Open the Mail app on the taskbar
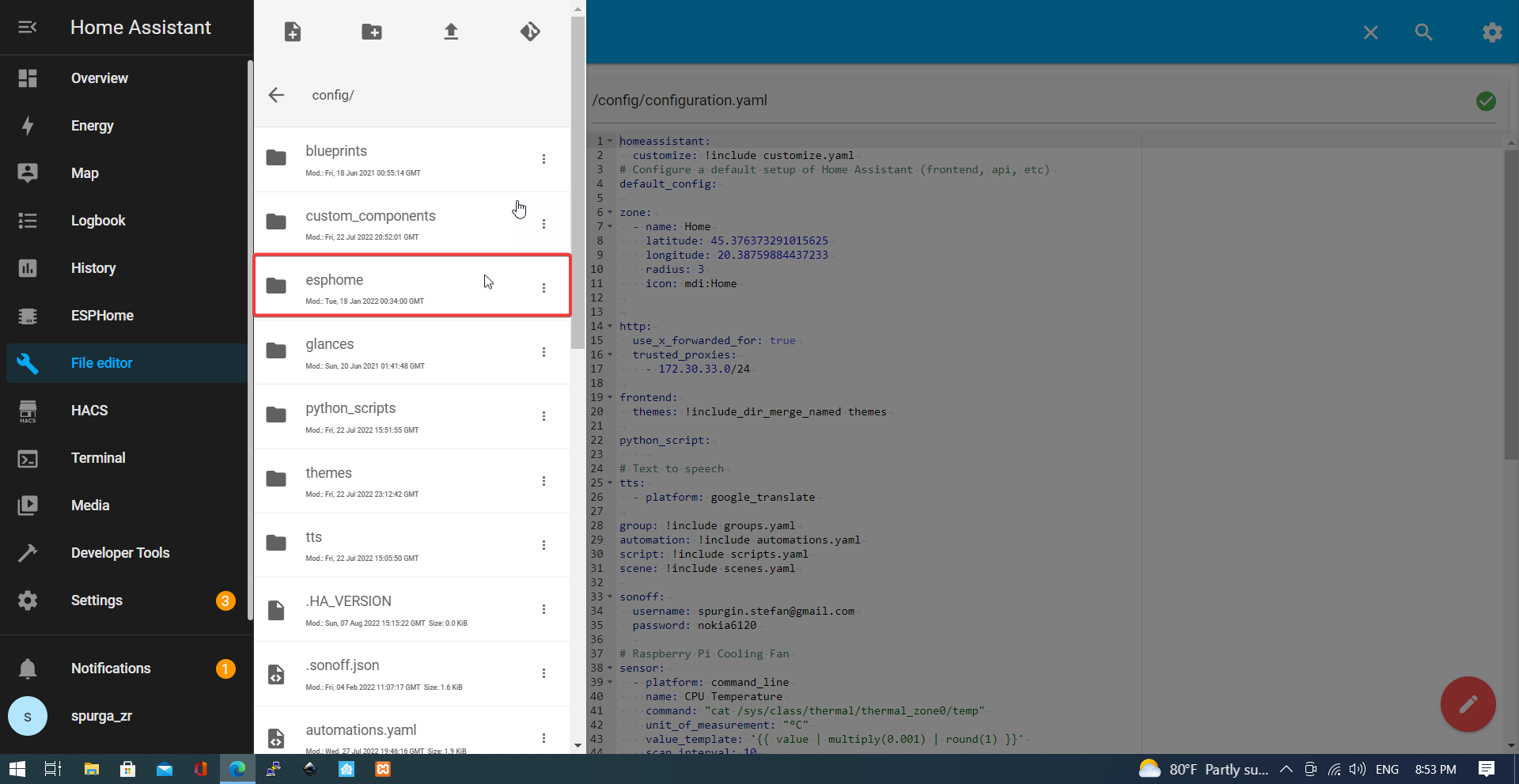This screenshot has width=1519, height=784. coord(165,769)
